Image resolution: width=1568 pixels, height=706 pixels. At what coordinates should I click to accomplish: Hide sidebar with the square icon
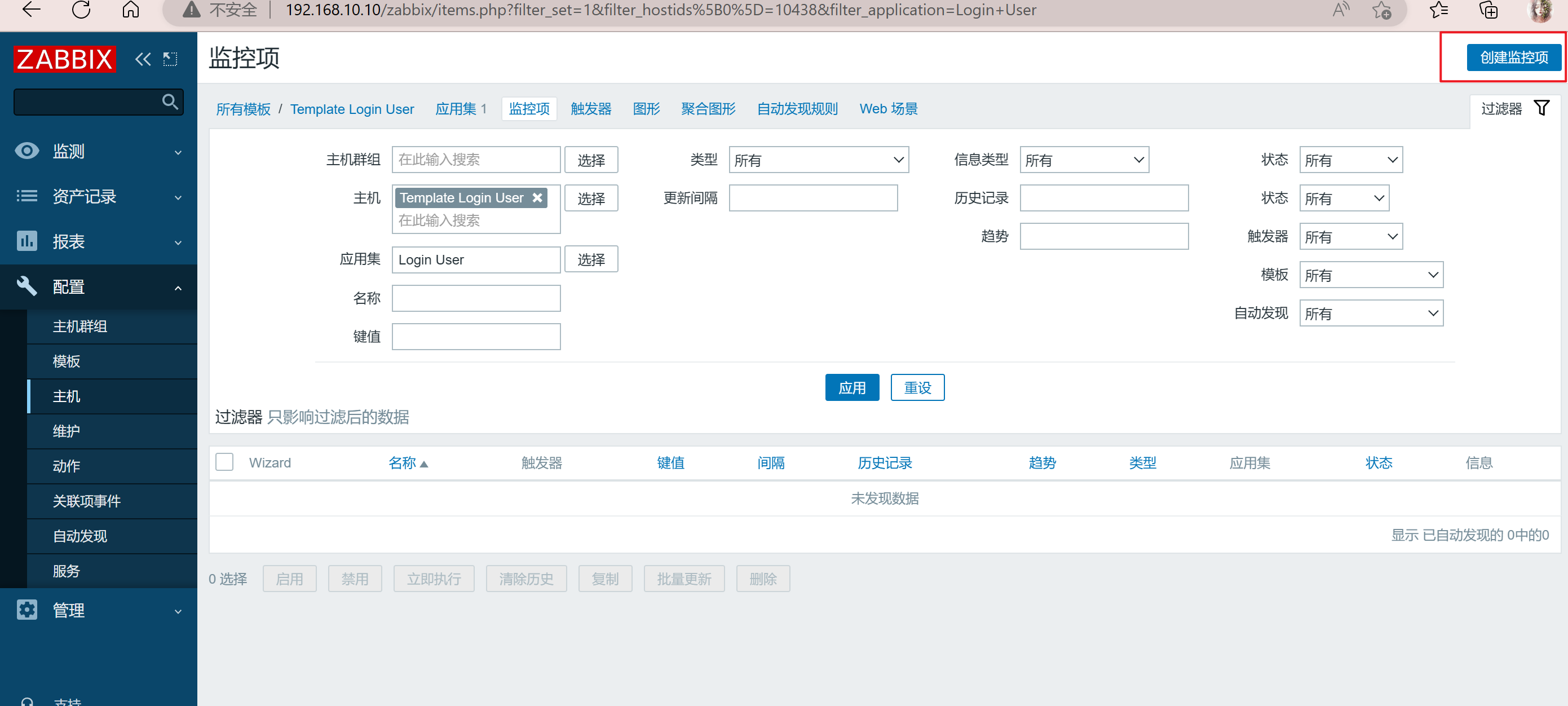pos(170,59)
